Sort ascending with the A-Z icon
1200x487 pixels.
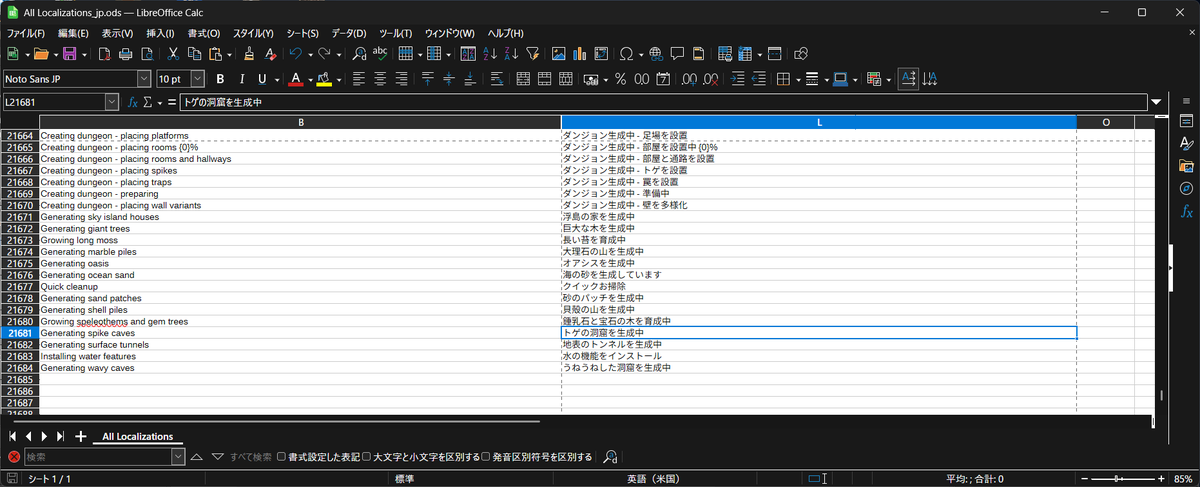coord(490,53)
